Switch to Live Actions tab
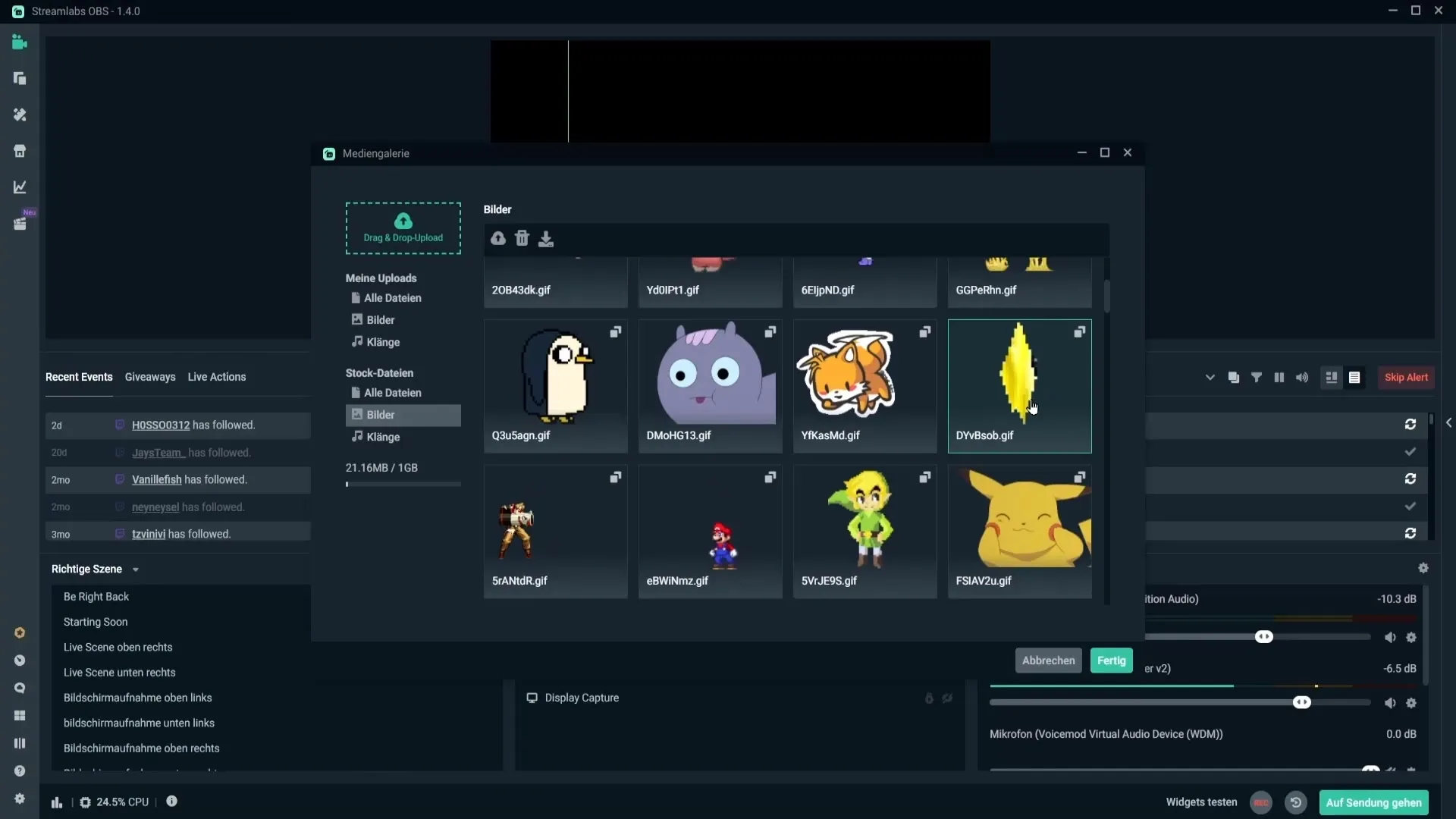This screenshot has height=819, width=1456. coord(217,377)
